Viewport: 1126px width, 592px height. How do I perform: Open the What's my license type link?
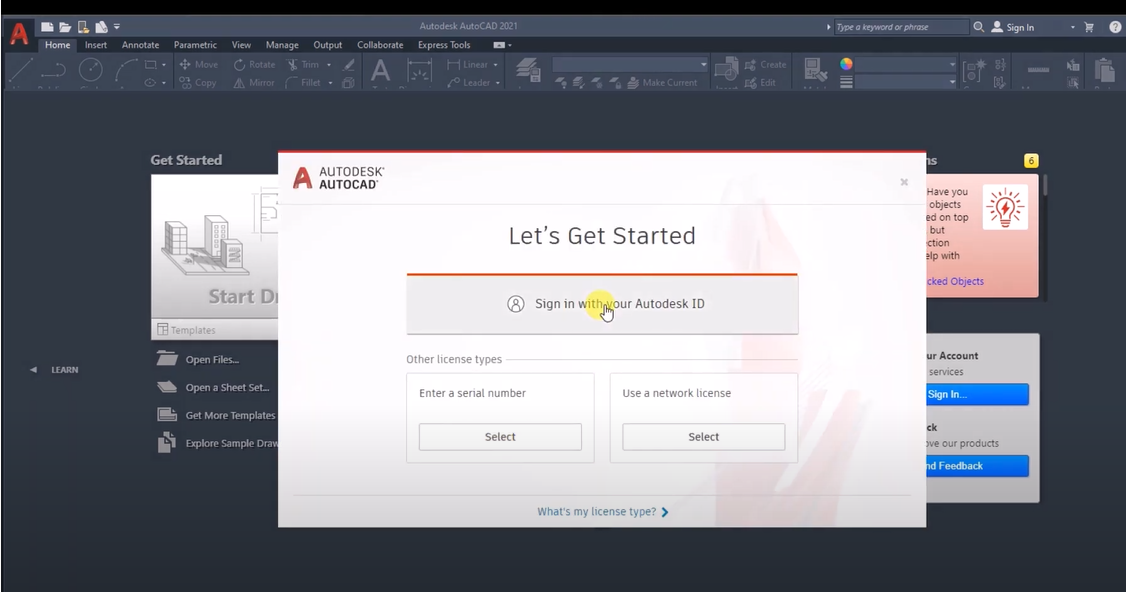coord(602,512)
